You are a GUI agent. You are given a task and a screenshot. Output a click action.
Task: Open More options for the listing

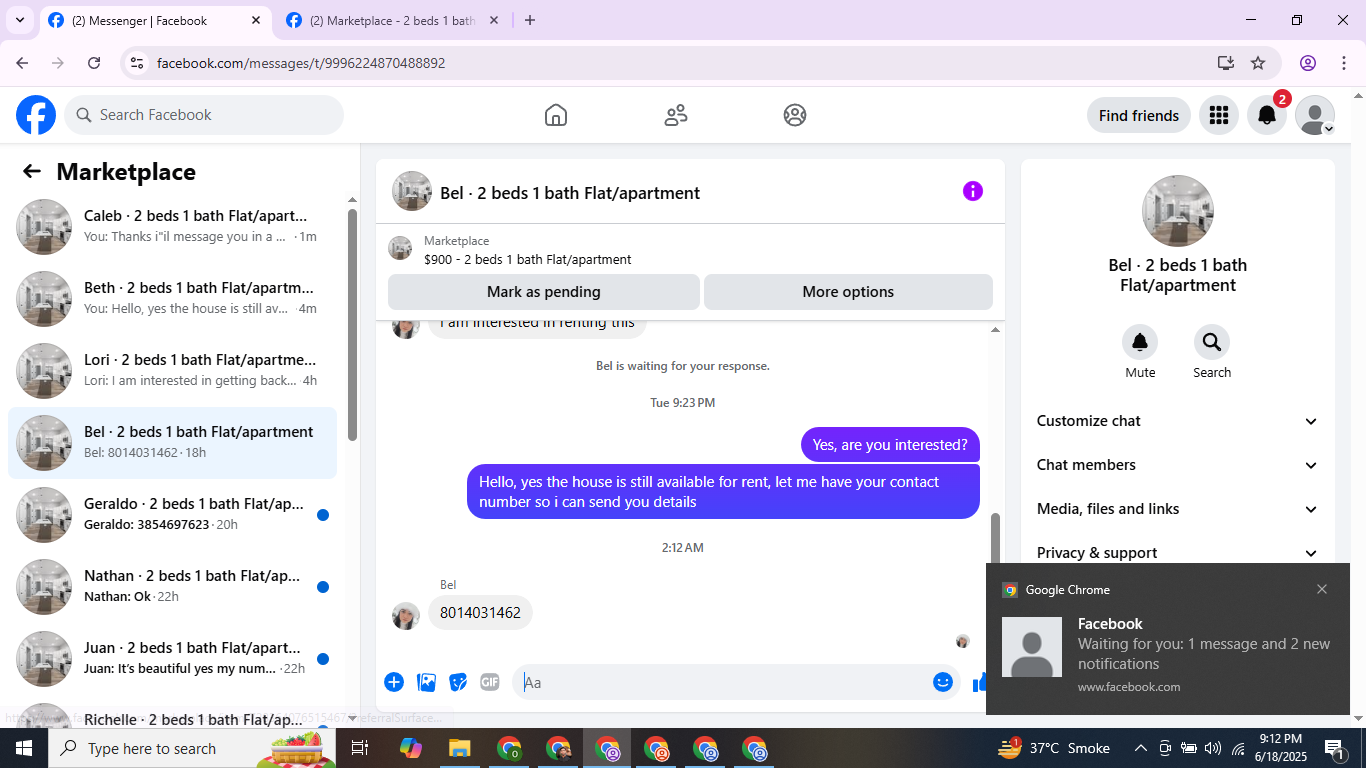(848, 292)
